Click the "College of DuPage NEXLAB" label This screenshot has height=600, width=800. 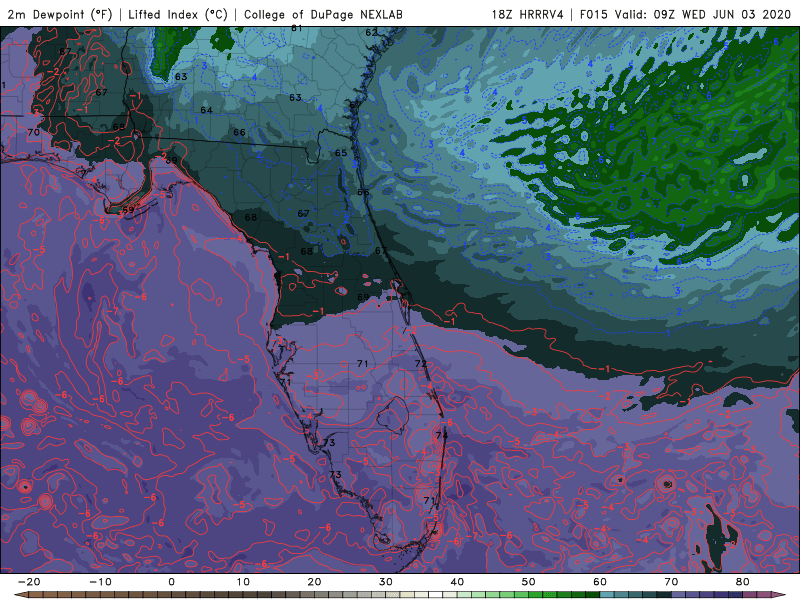click(x=323, y=14)
